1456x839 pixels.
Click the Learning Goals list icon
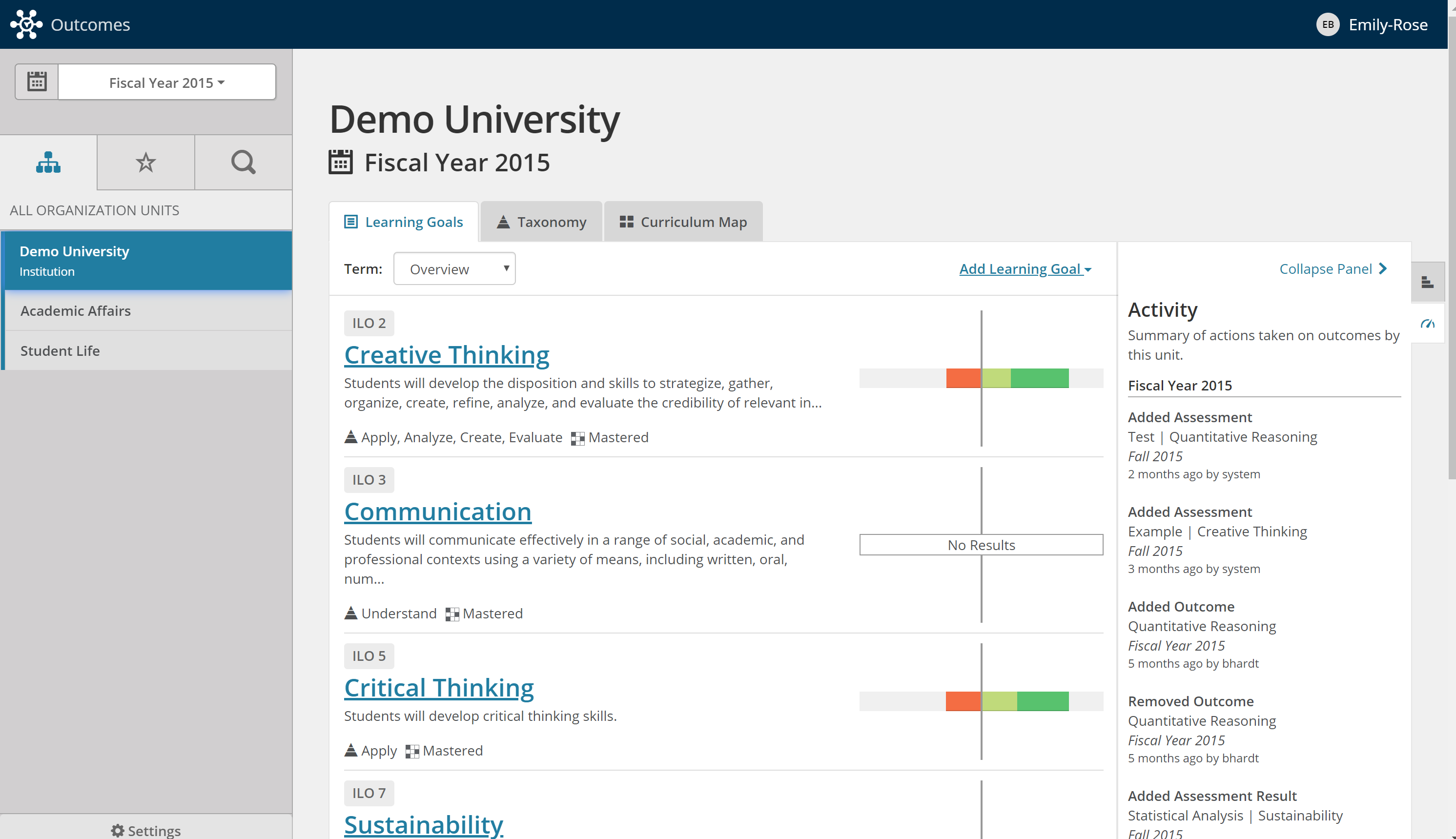[351, 222]
